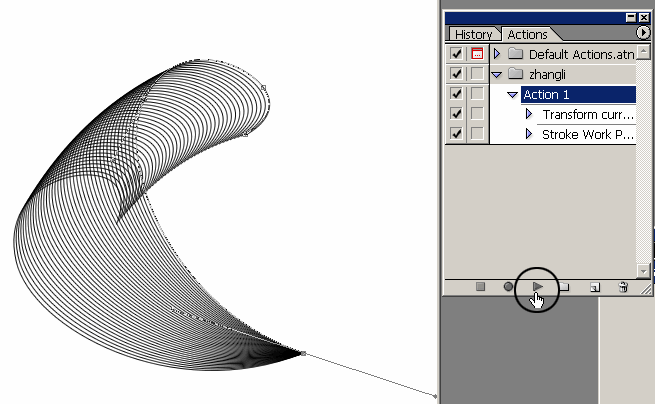This screenshot has width=655, height=404.
Task: Open the Actions panel flyout menu
Action: click(642, 33)
